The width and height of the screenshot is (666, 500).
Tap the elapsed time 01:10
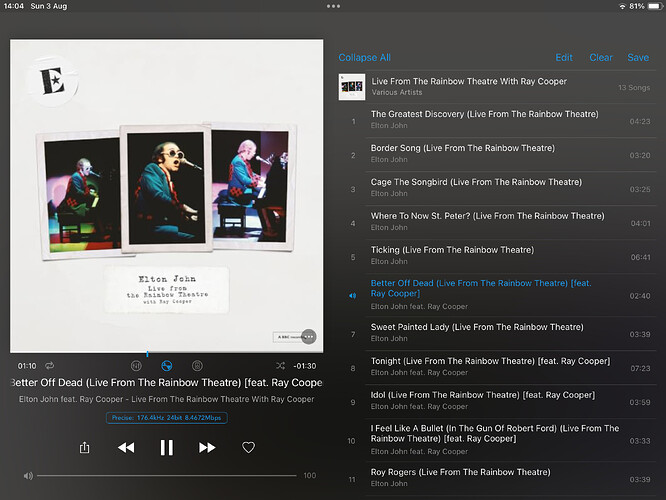point(27,366)
